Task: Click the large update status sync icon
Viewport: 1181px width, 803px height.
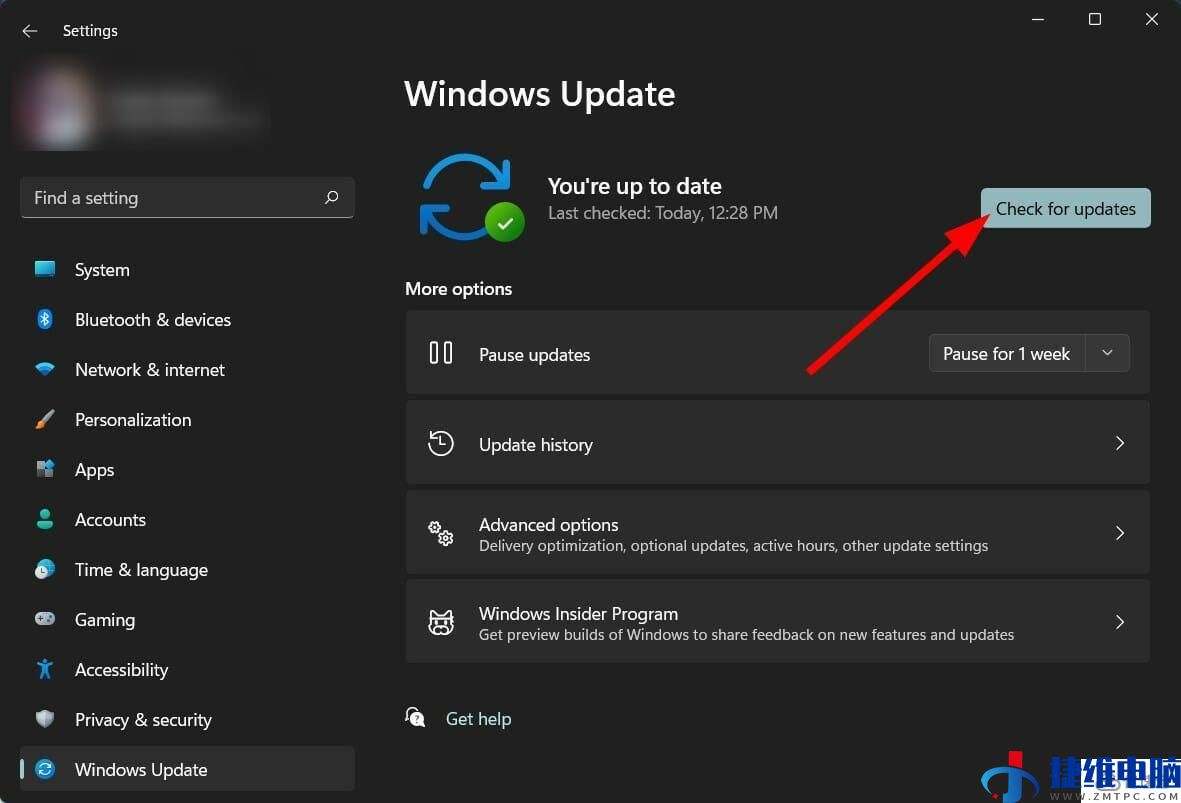Action: coord(471,198)
